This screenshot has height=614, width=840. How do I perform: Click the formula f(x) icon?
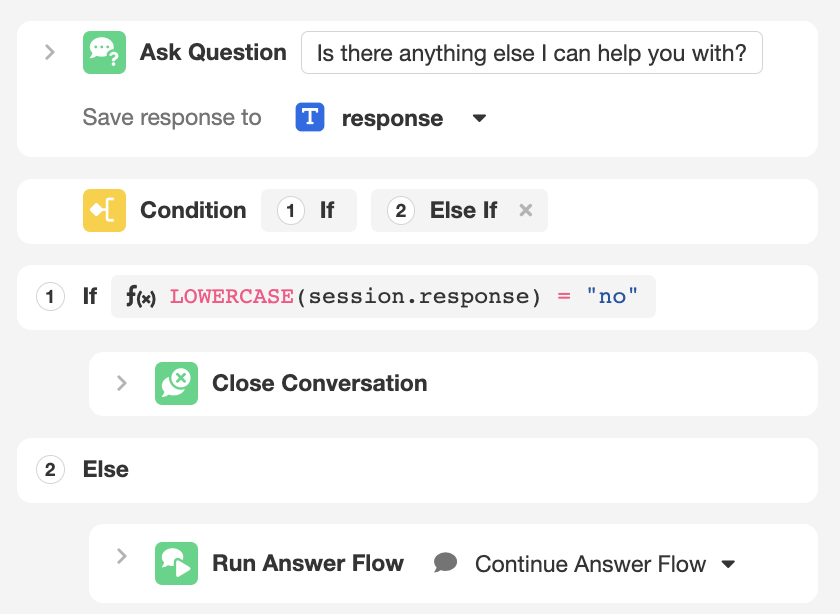(140, 296)
